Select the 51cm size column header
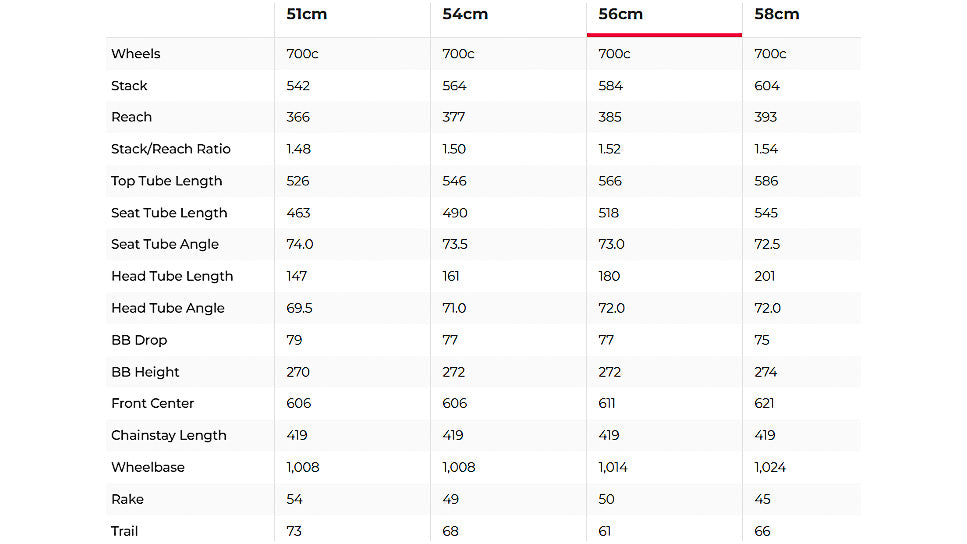Image resolution: width=967 pixels, height=544 pixels. coord(306,15)
